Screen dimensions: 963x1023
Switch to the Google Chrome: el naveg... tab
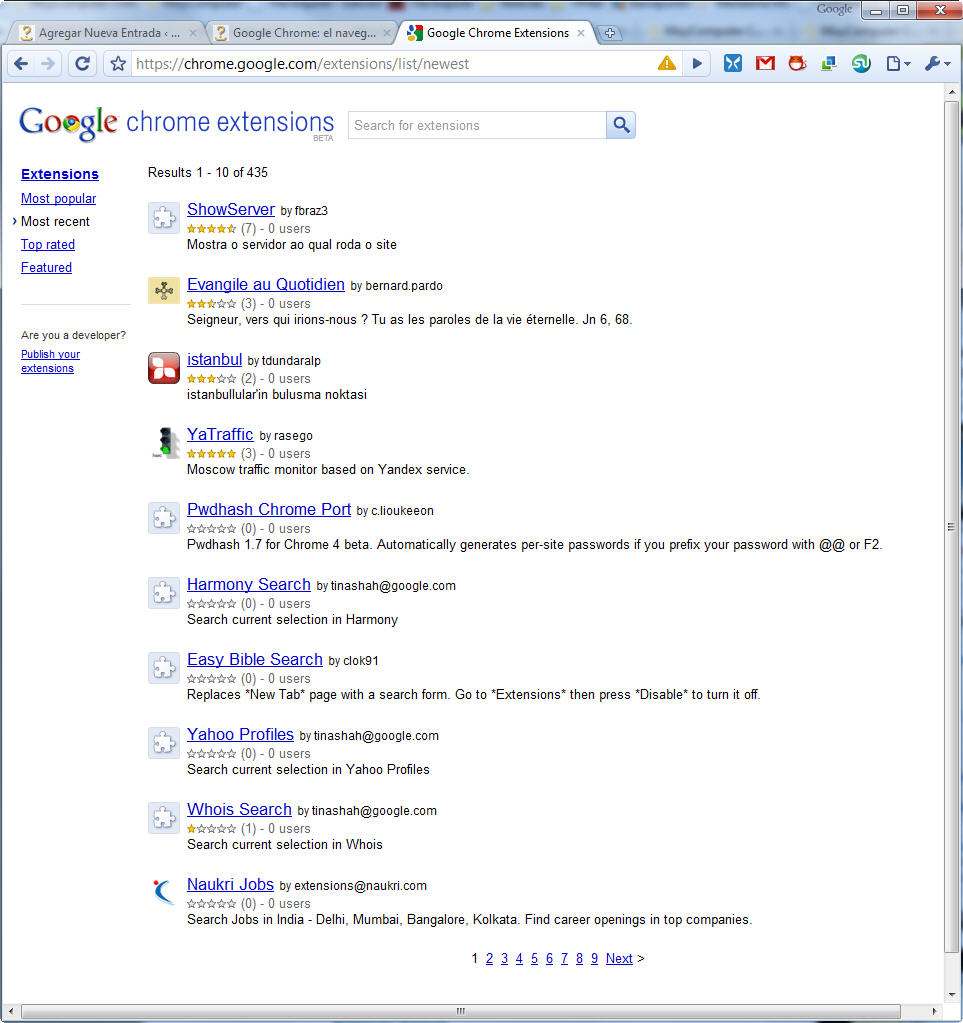pyautogui.click(x=302, y=33)
